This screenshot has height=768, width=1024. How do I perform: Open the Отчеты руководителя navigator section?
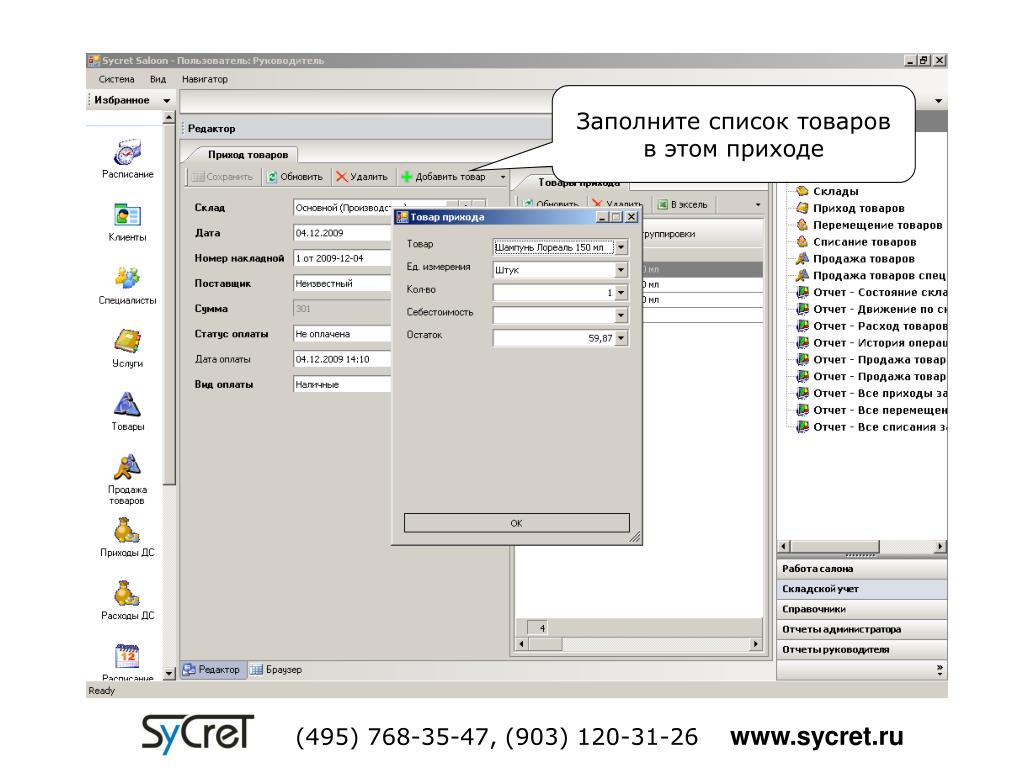861,650
